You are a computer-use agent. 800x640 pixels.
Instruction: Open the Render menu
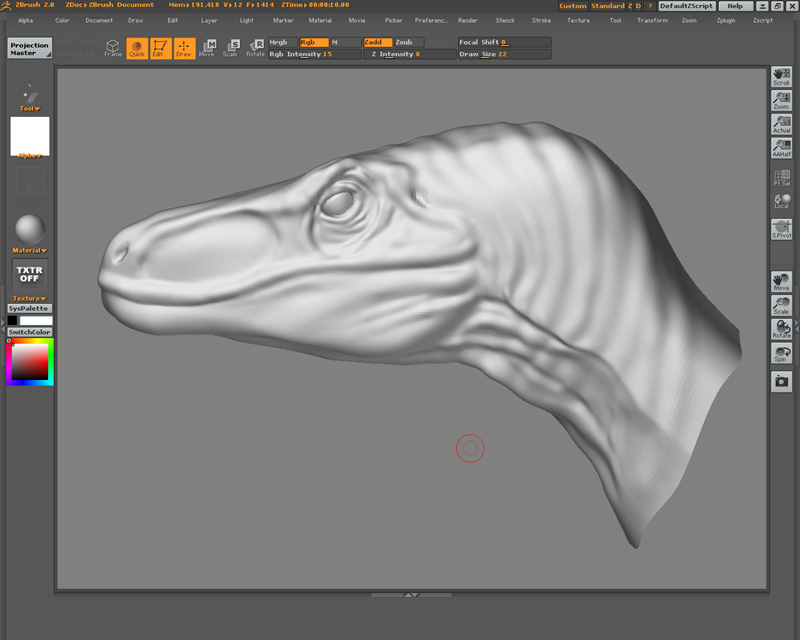coord(467,20)
